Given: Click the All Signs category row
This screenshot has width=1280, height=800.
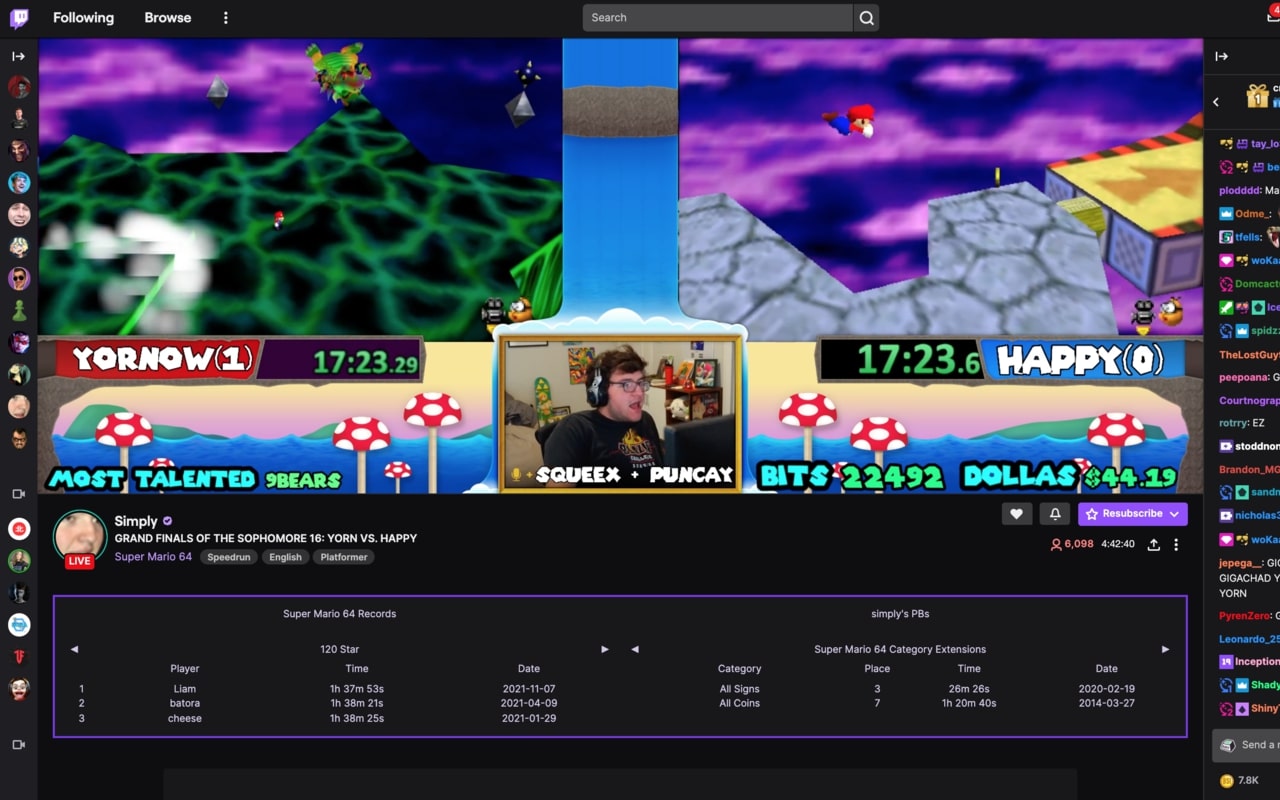Looking at the screenshot, I should [740, 689].
